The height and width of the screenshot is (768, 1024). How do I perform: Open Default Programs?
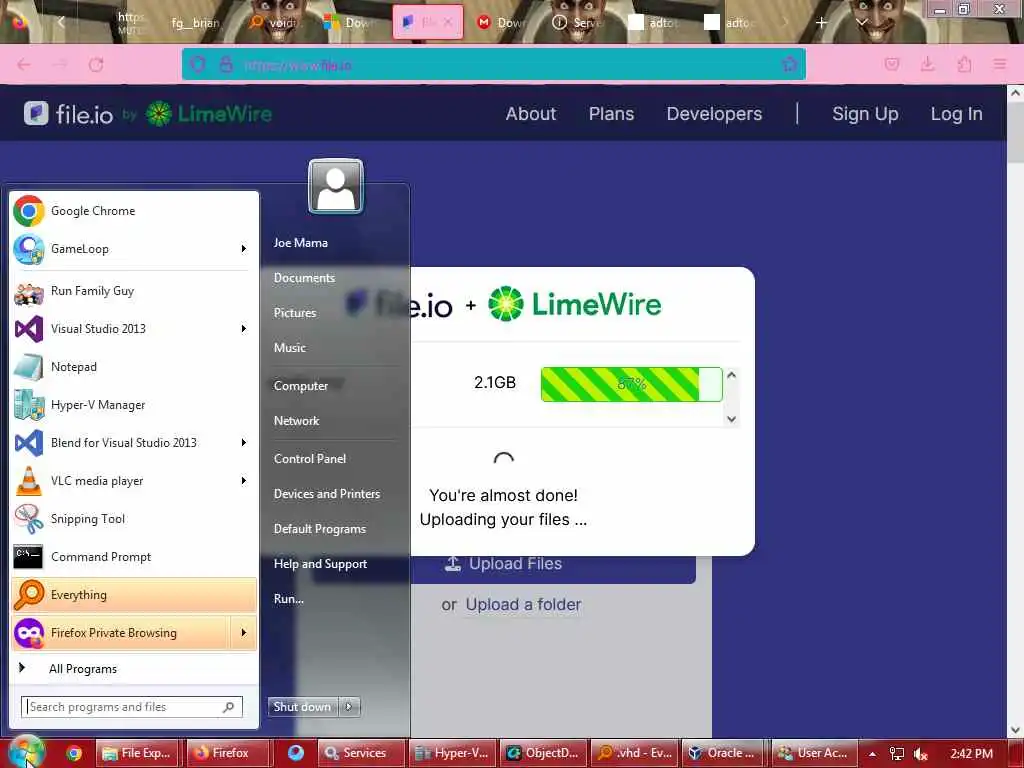319,529
